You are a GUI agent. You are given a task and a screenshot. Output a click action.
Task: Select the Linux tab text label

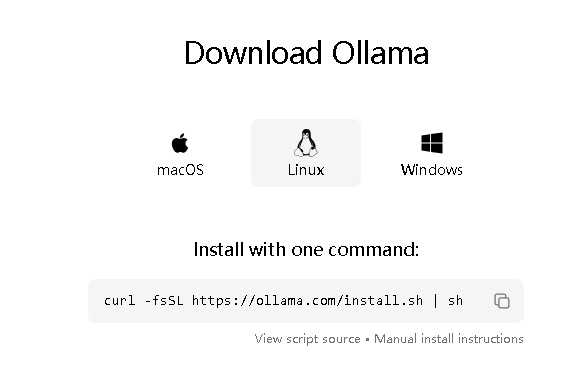click(x=306, y=170)
